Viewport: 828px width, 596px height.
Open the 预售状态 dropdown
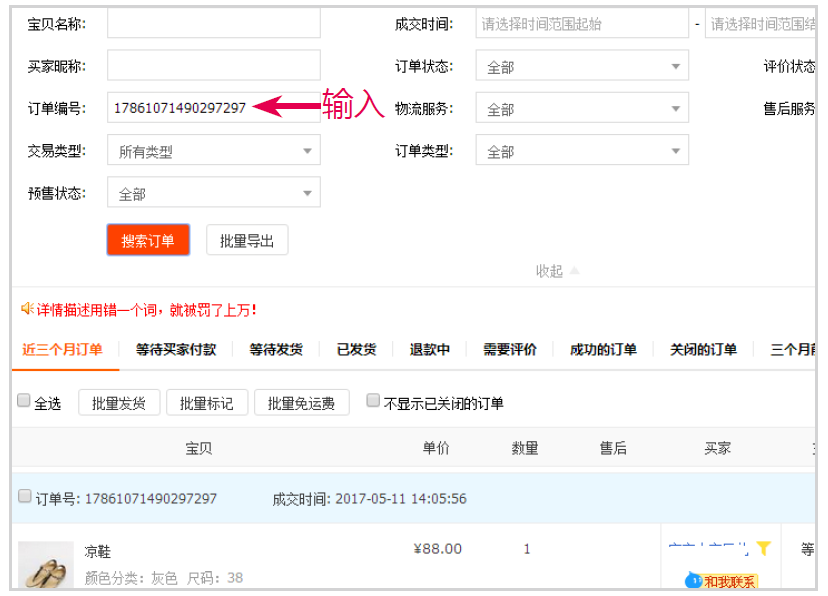(x=214, y=192)
